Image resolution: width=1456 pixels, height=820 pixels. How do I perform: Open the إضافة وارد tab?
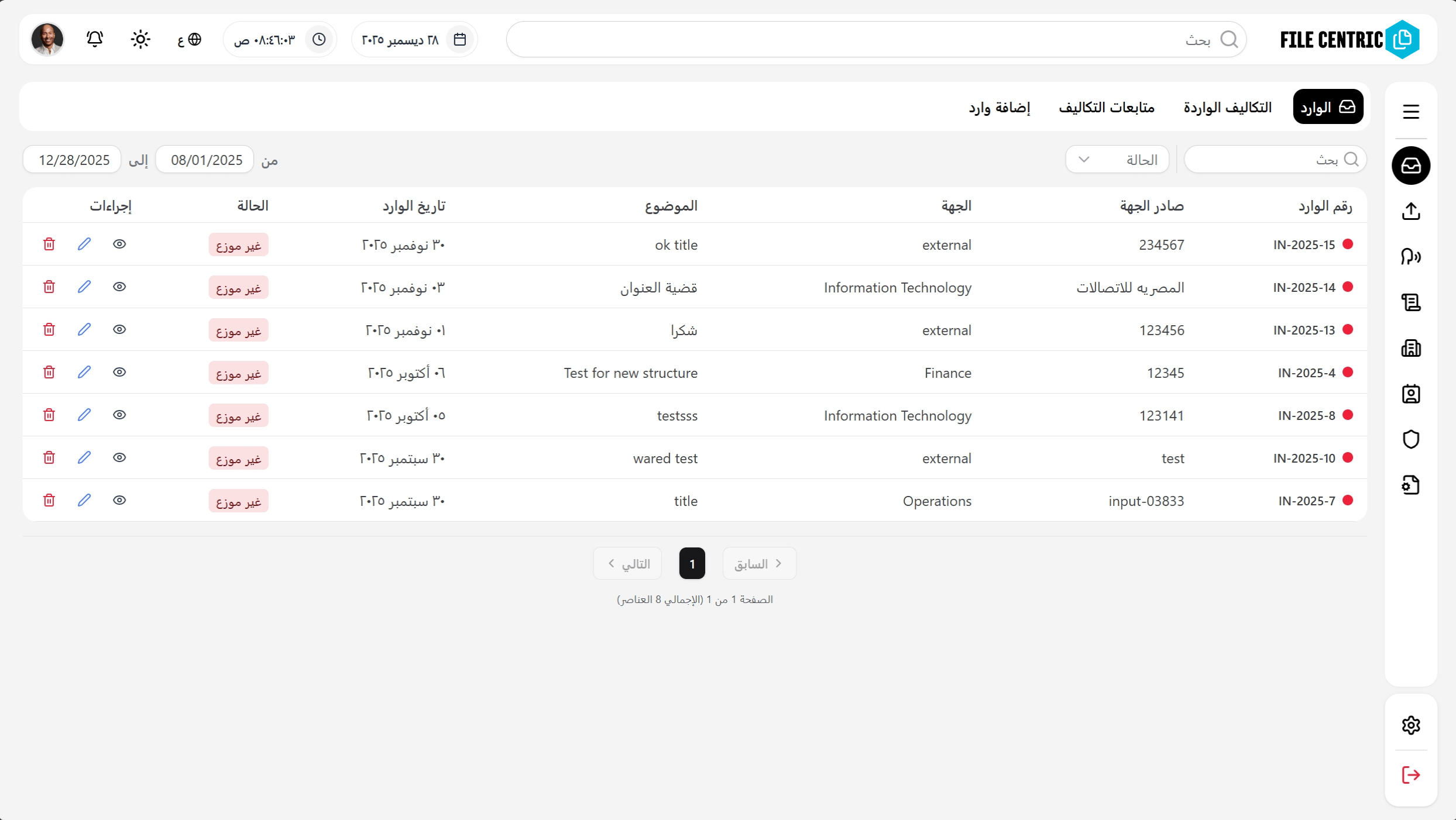tap(1000, 107)
